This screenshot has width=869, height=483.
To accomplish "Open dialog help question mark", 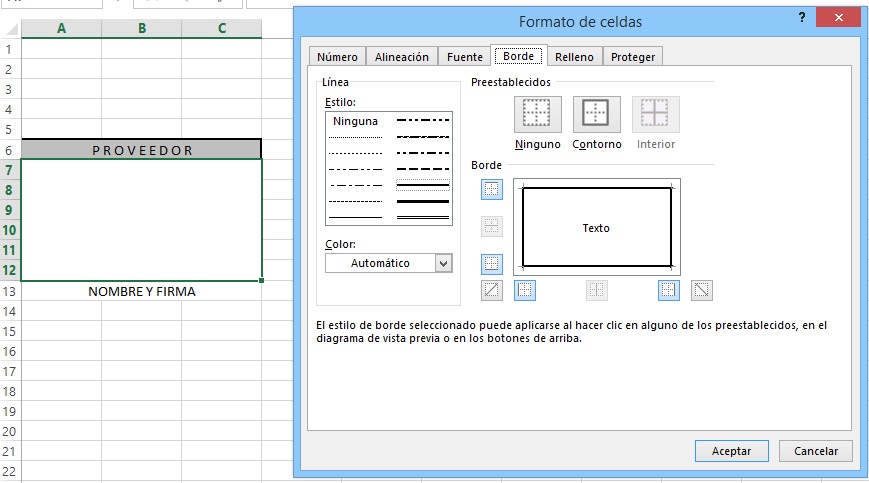I will point(802,19).
